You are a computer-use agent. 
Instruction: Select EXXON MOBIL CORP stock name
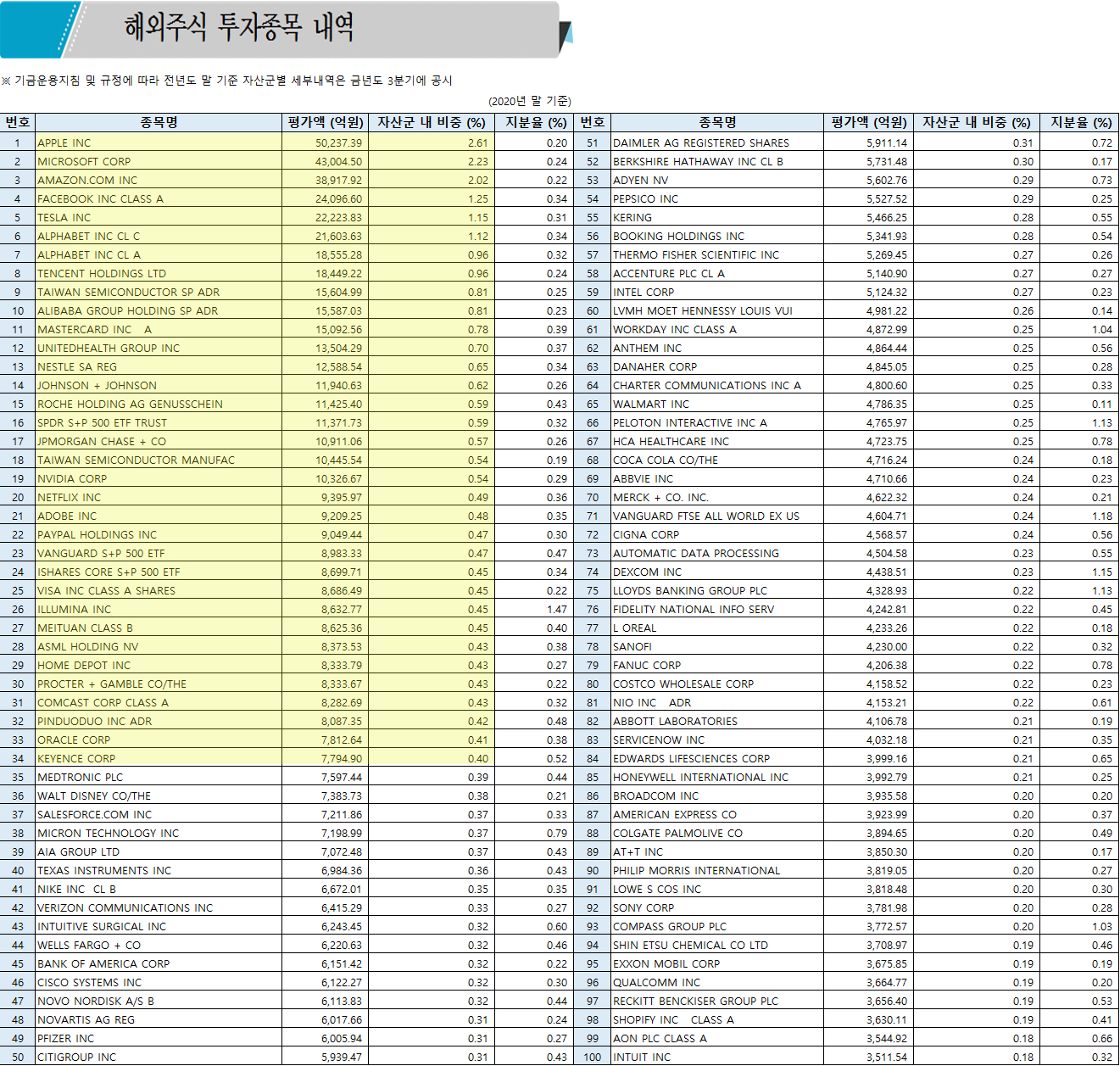coord(717,963)
